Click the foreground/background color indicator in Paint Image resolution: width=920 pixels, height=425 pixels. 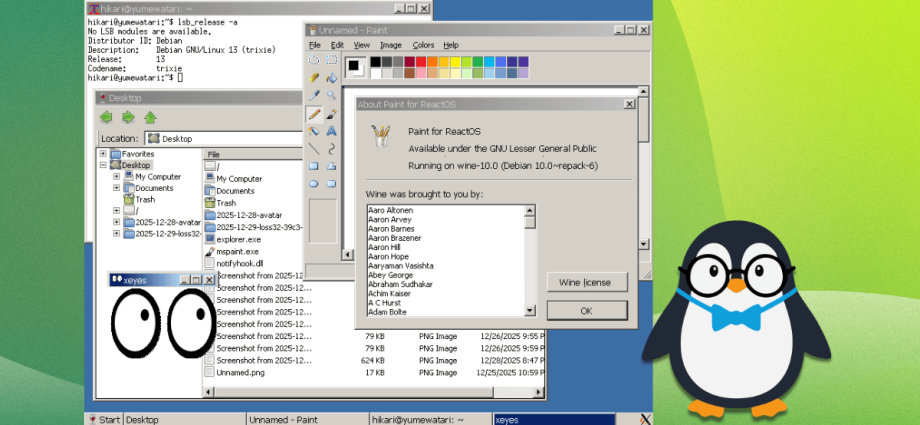354,67
